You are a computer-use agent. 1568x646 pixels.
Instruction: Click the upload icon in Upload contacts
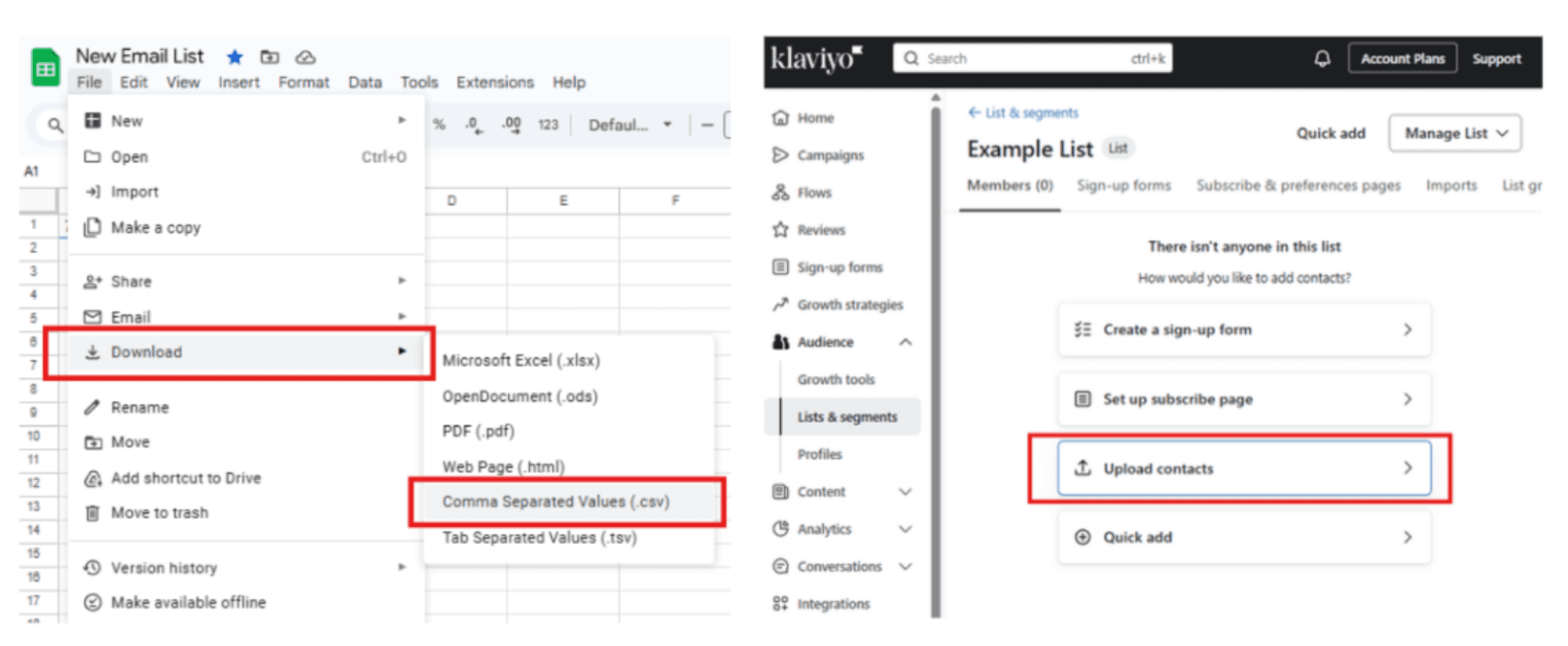(x=1083, y=468)
